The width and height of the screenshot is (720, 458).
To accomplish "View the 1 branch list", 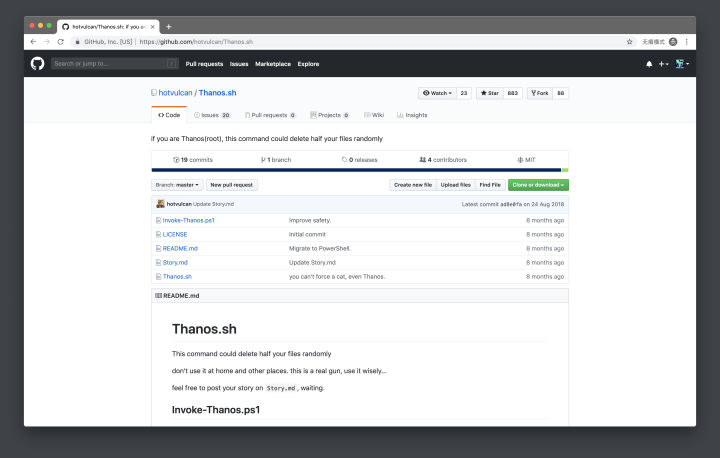I will 276,160.
